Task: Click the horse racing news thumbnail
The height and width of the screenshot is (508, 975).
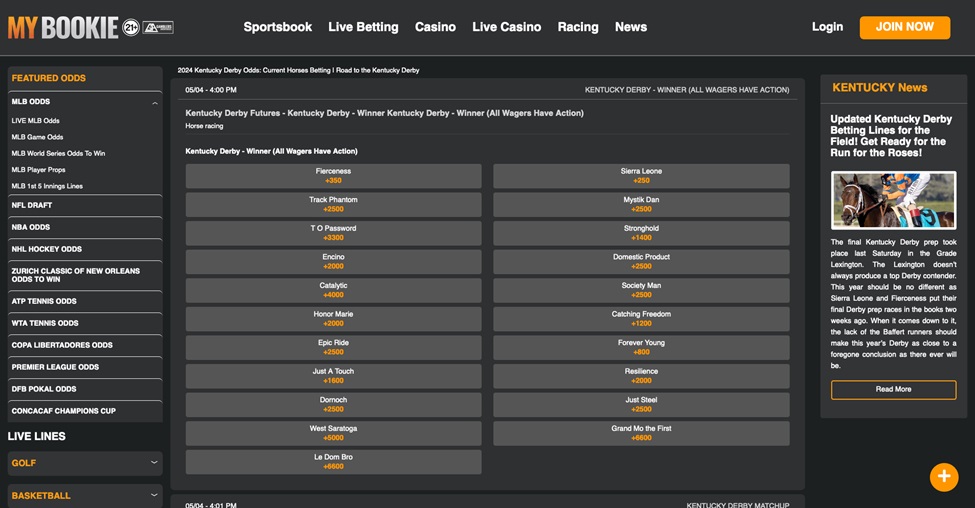Action: click(x=893, y=200)
